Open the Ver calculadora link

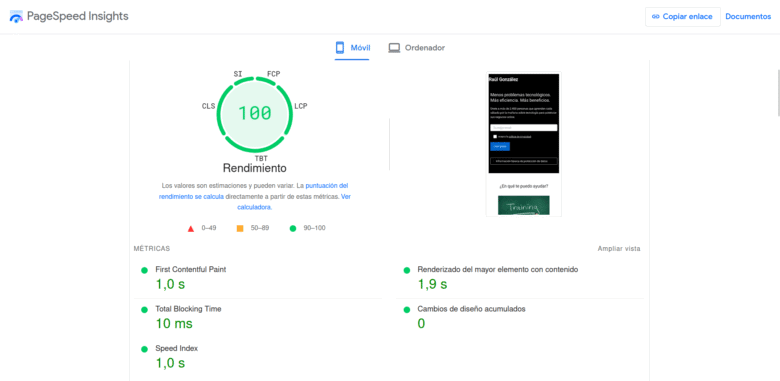(294, 202)
